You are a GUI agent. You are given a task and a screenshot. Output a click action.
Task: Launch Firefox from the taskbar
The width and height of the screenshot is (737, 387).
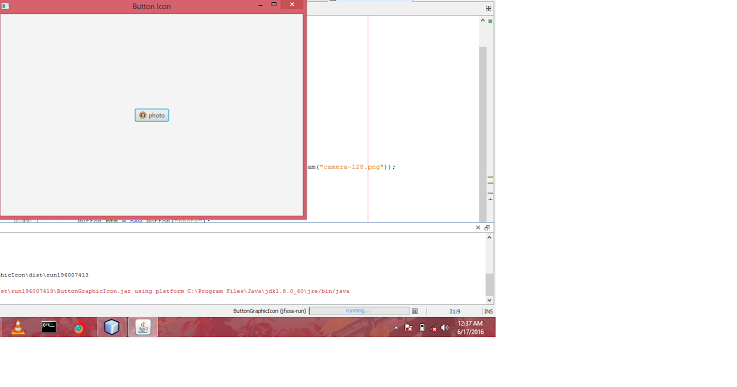coord(78,328)
